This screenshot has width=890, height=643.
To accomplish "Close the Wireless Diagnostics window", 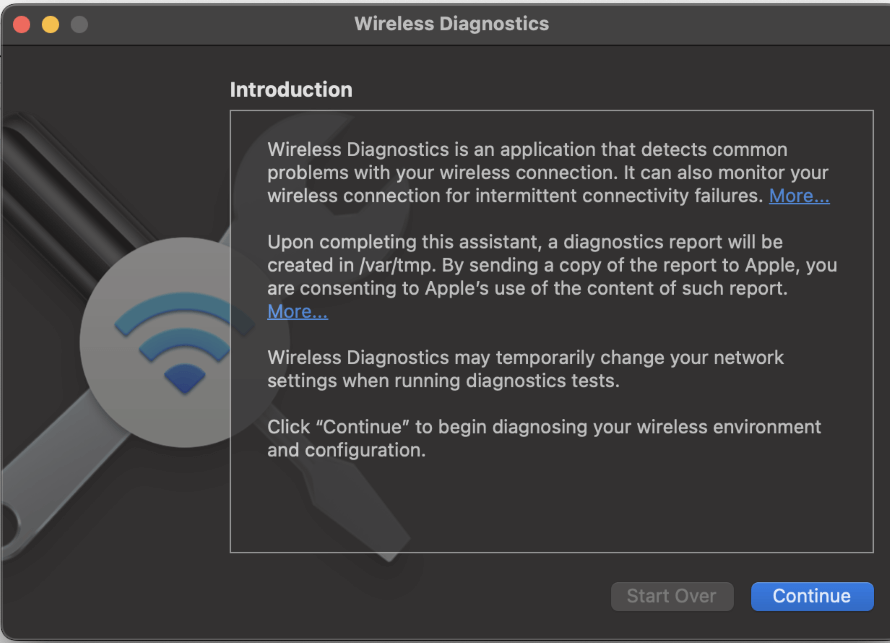I will tap(21, 24).
